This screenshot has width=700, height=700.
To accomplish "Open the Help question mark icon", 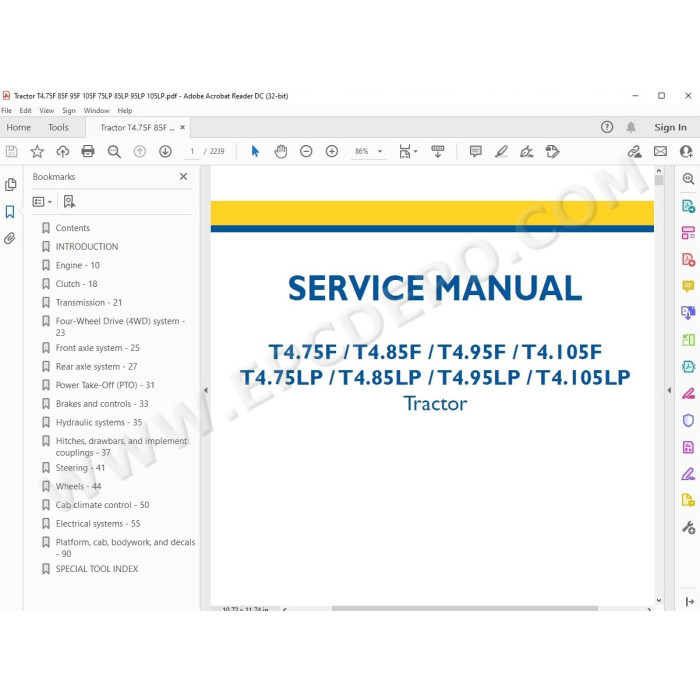I will (607, 127).
